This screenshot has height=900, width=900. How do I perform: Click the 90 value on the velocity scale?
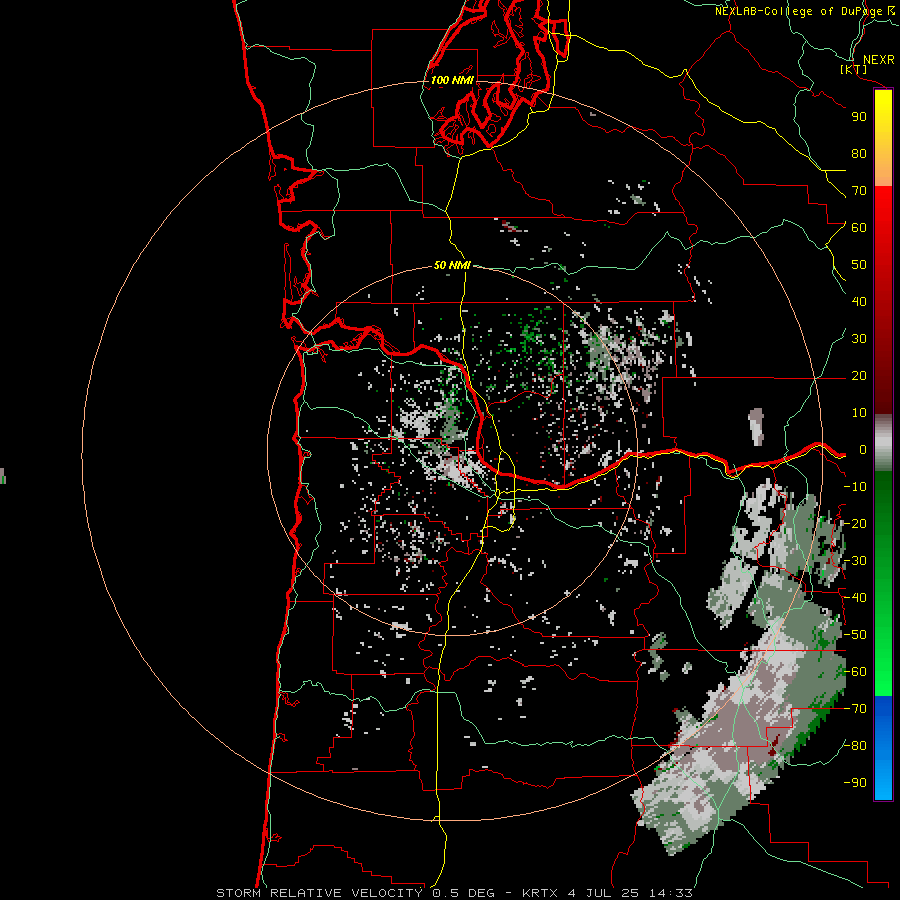coord(859,117)
